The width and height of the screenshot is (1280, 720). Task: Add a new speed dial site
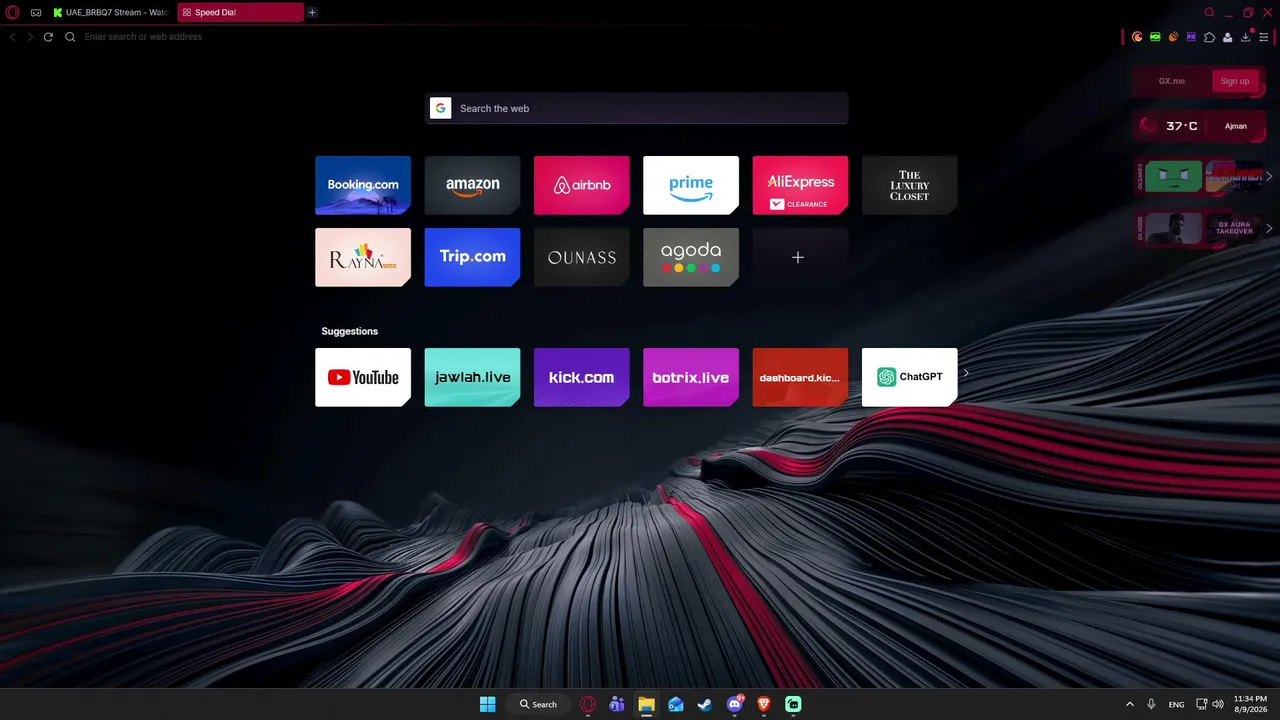798,257
